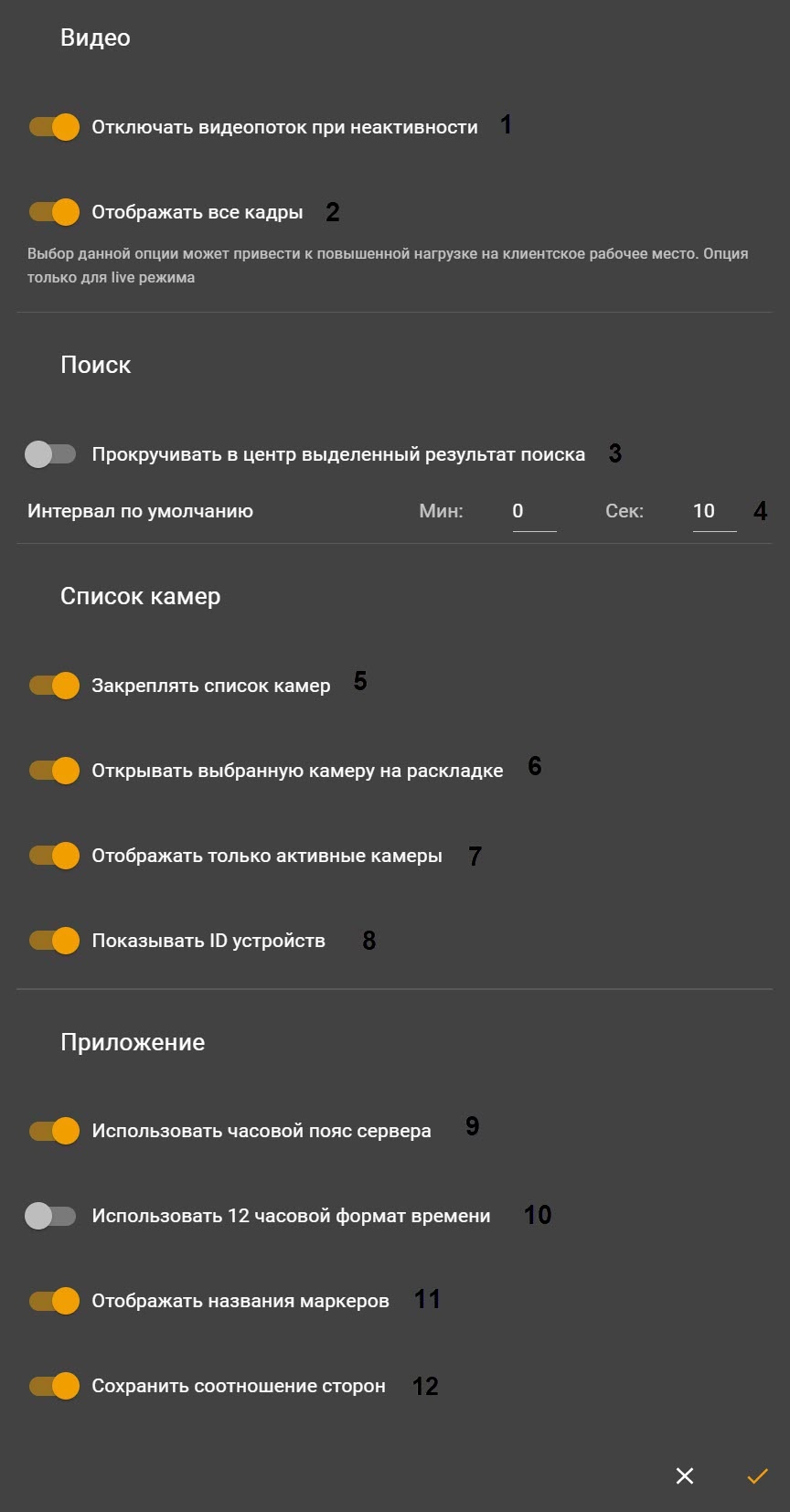Image resolution: width=790 pixels, height=1512 pixels.
Task: Disable 'Отображать все кадры' switch
Action: coord(54,212)
